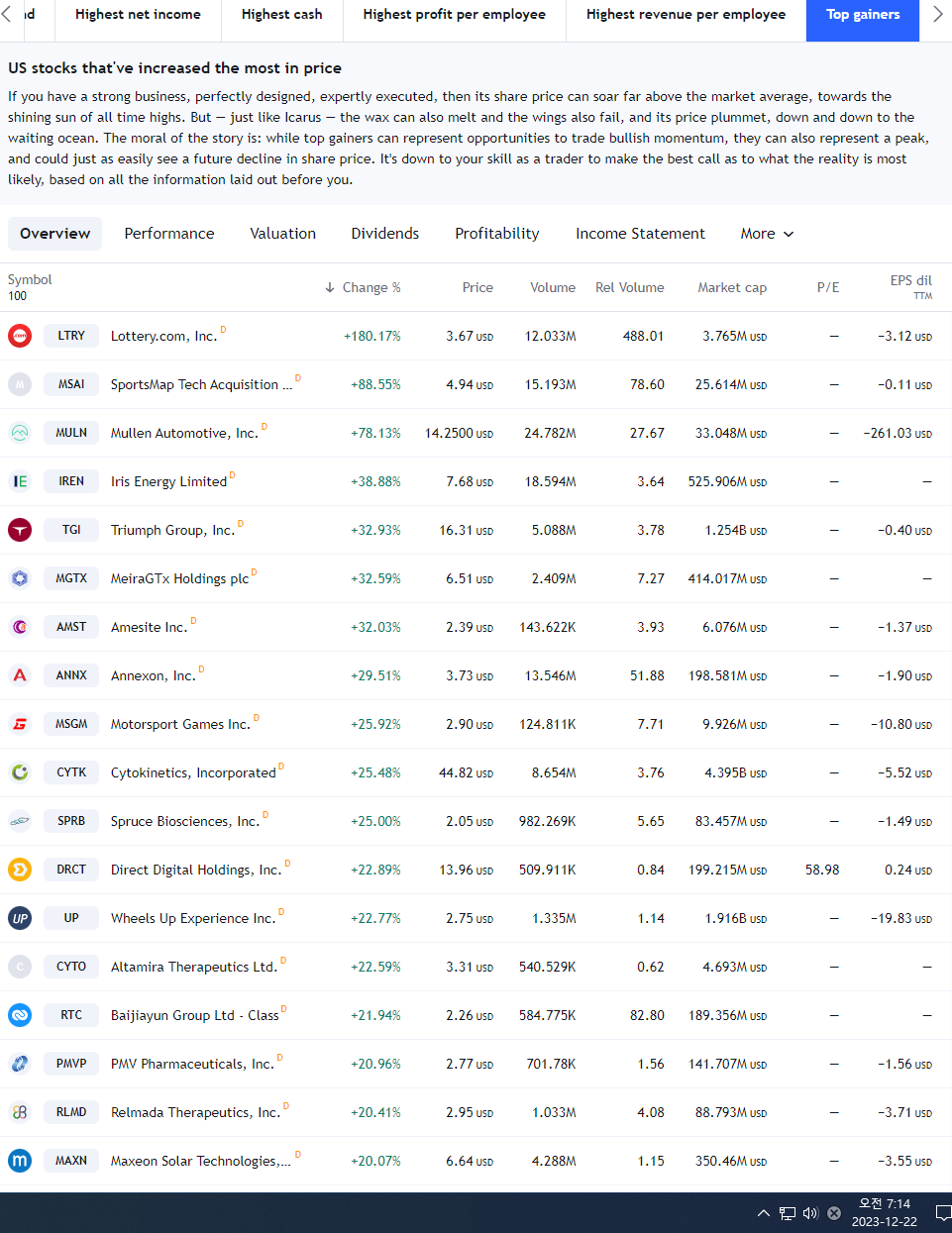
Task: Sort by EPS dil TTM header
Action: [x=910, y=287]
